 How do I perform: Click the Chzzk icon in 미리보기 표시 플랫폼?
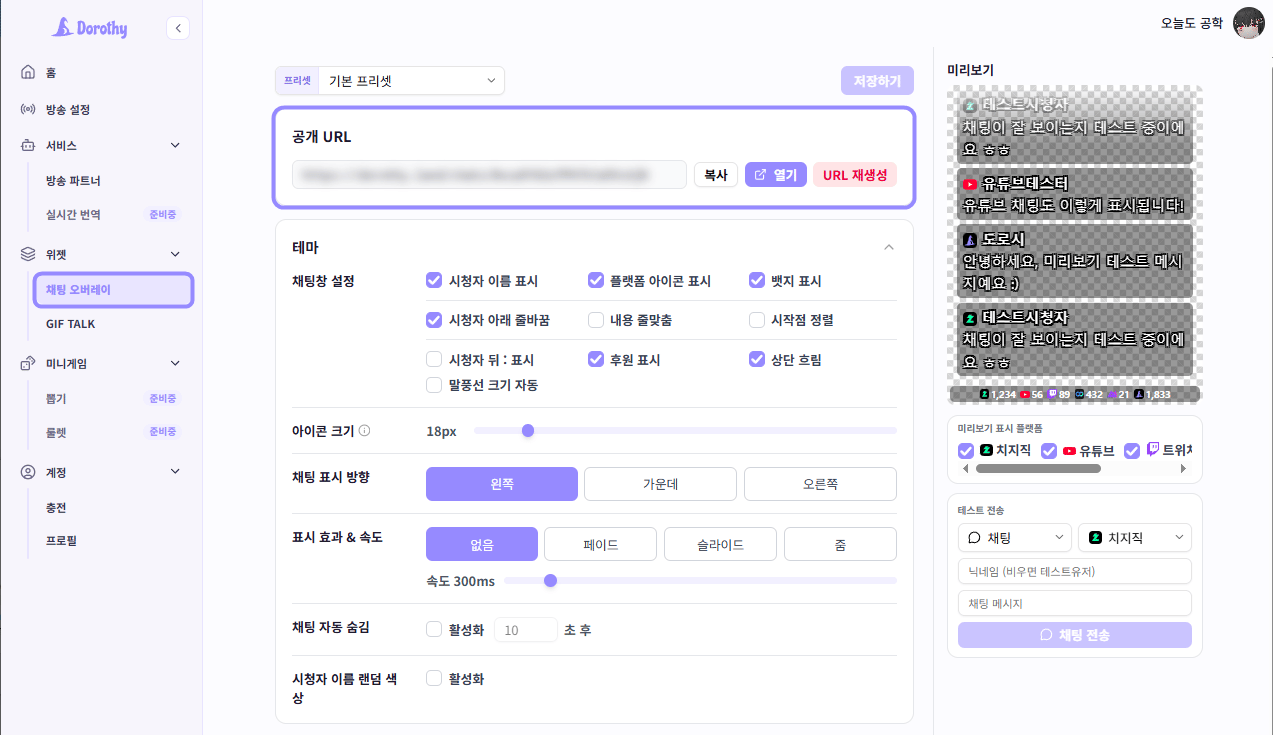[x=986, y=451]
